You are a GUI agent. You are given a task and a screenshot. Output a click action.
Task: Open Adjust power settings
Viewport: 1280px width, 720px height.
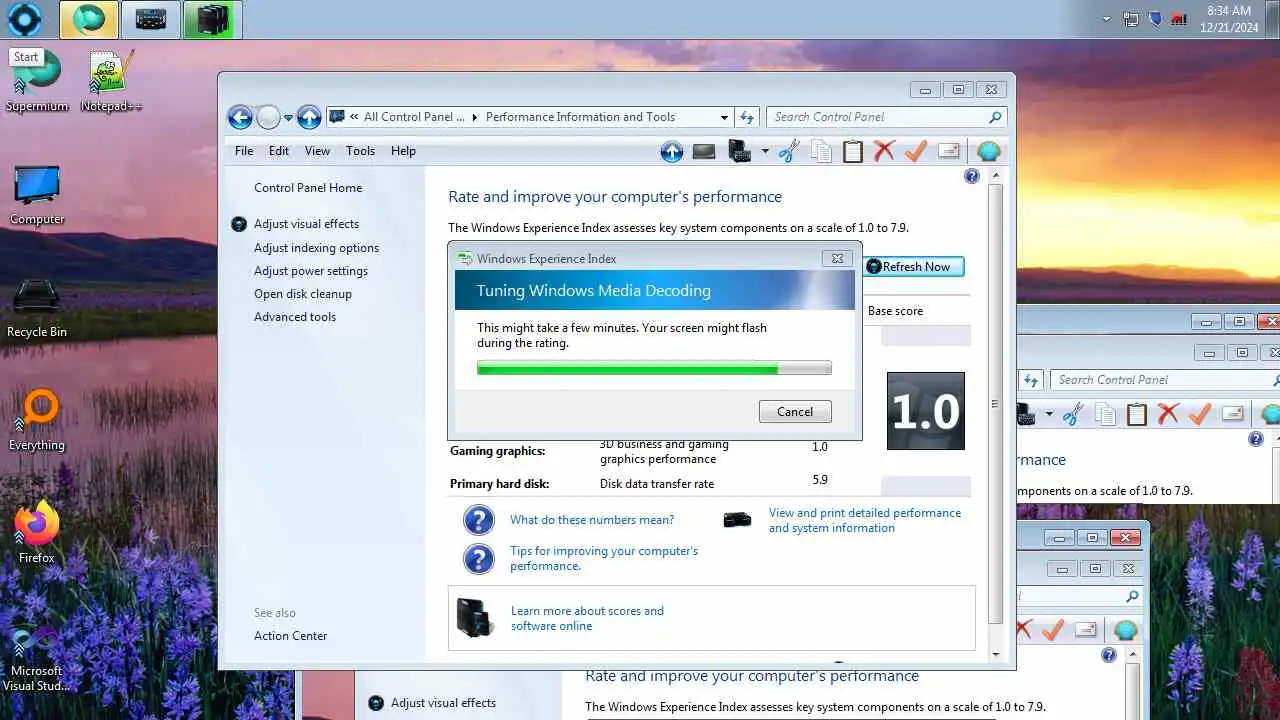311,271
